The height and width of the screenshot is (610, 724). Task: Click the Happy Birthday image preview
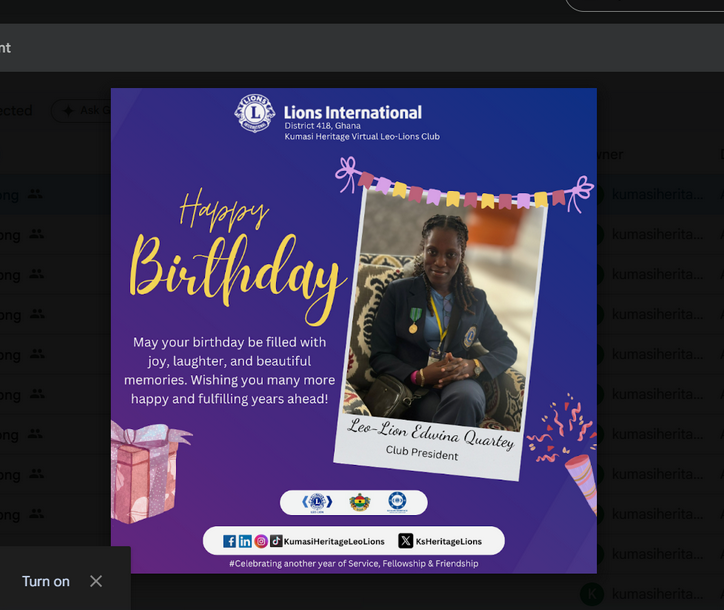[354, 331]
